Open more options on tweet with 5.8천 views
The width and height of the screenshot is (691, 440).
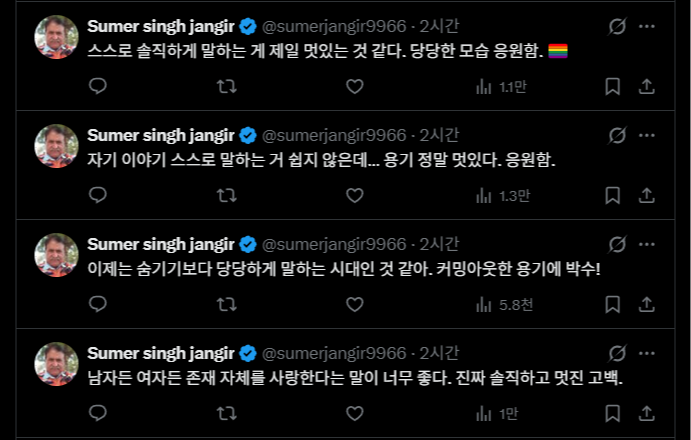click(x=648, y=244)
